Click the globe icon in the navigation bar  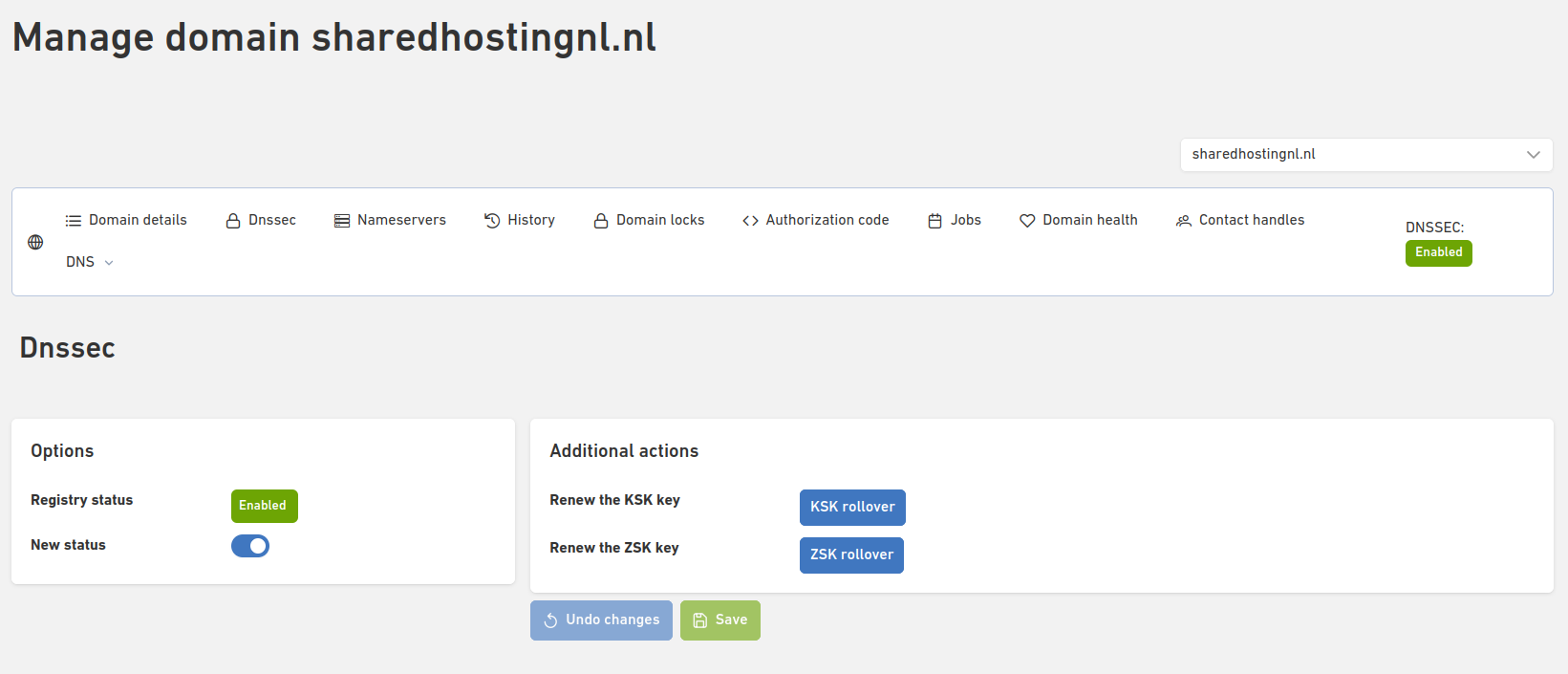35,242
